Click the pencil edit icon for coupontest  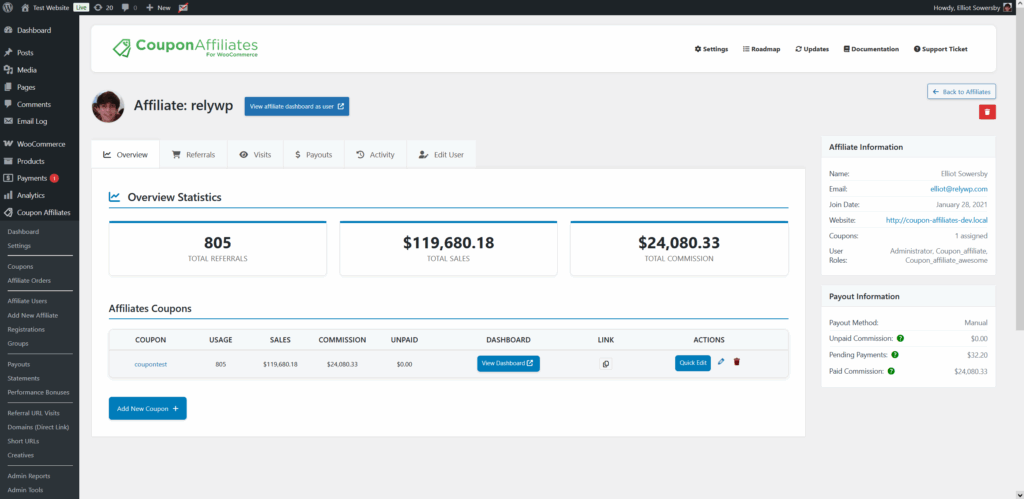(721, 361)
